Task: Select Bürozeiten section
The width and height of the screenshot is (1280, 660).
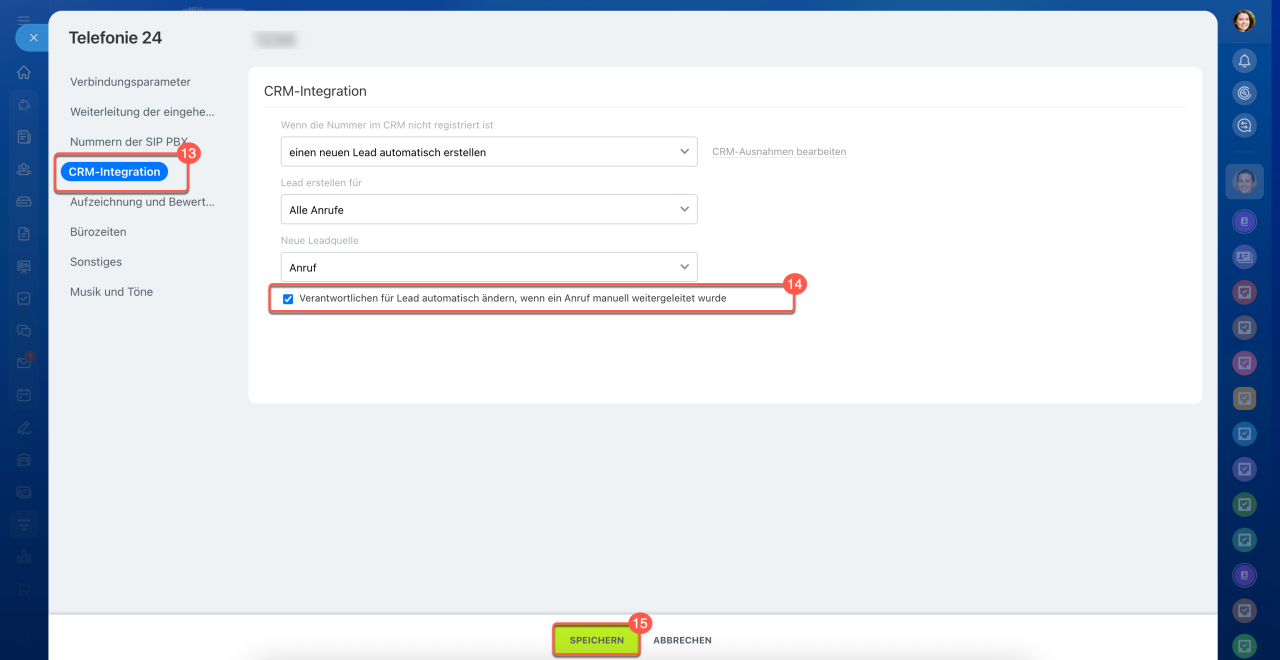Action: pos(98,232)
